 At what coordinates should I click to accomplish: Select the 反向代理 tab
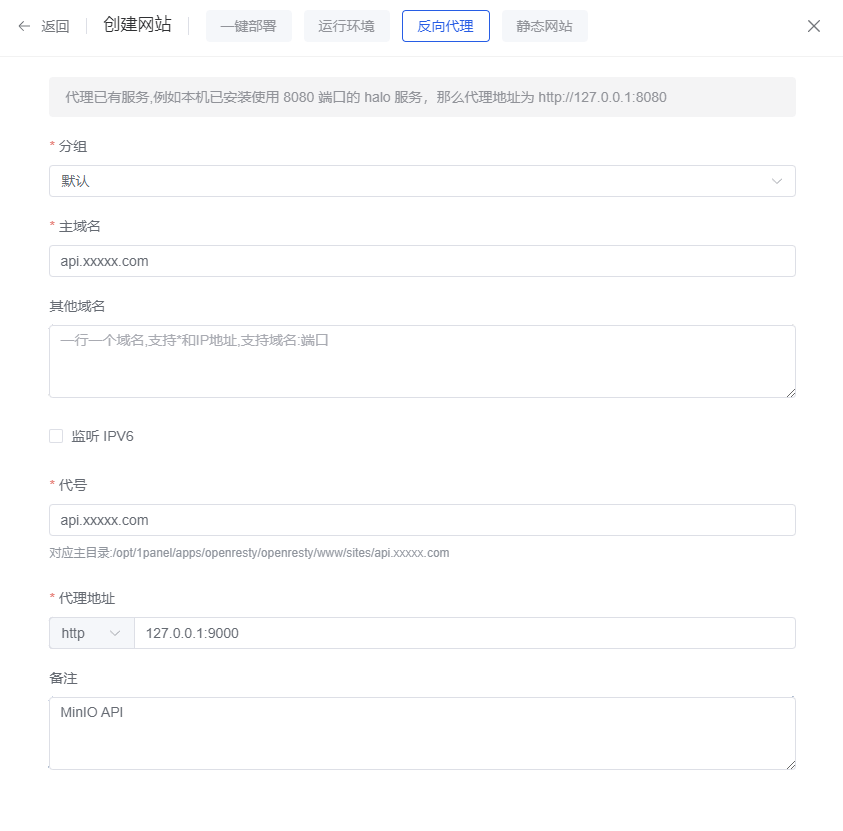(x=445, y=26)
